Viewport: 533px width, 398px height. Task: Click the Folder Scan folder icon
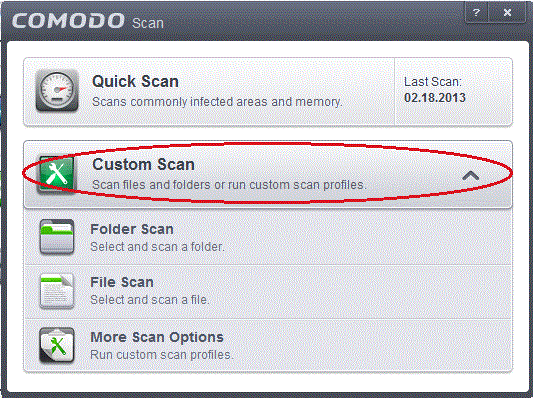(57, 237)
